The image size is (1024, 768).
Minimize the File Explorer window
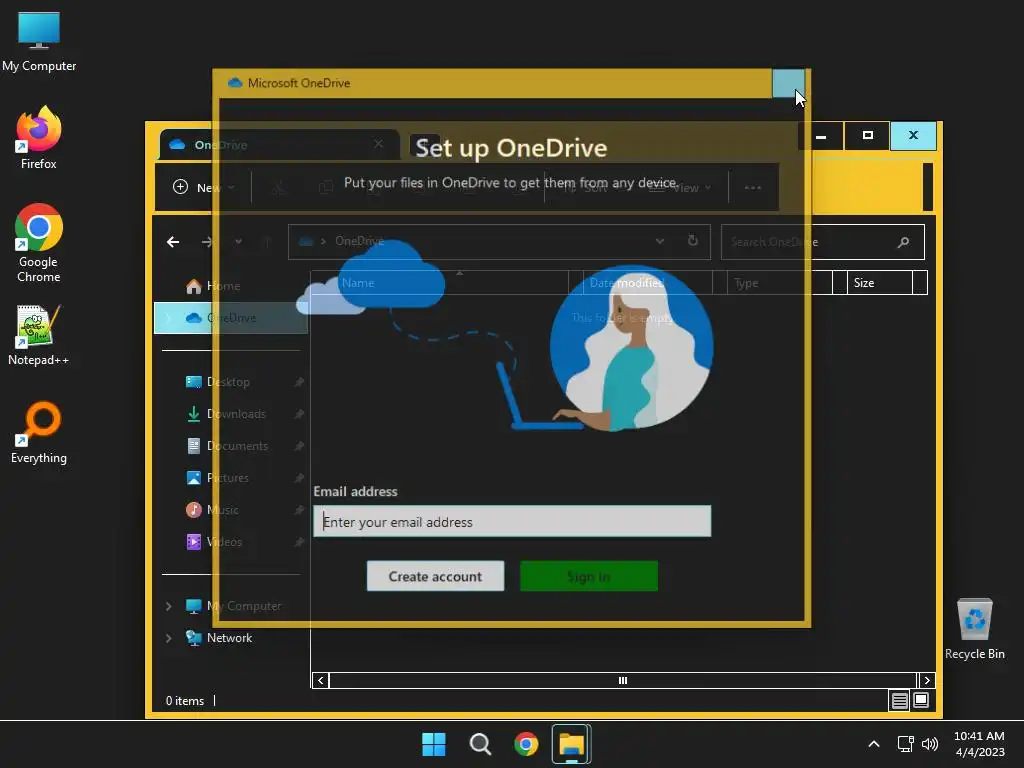point(822,136)
